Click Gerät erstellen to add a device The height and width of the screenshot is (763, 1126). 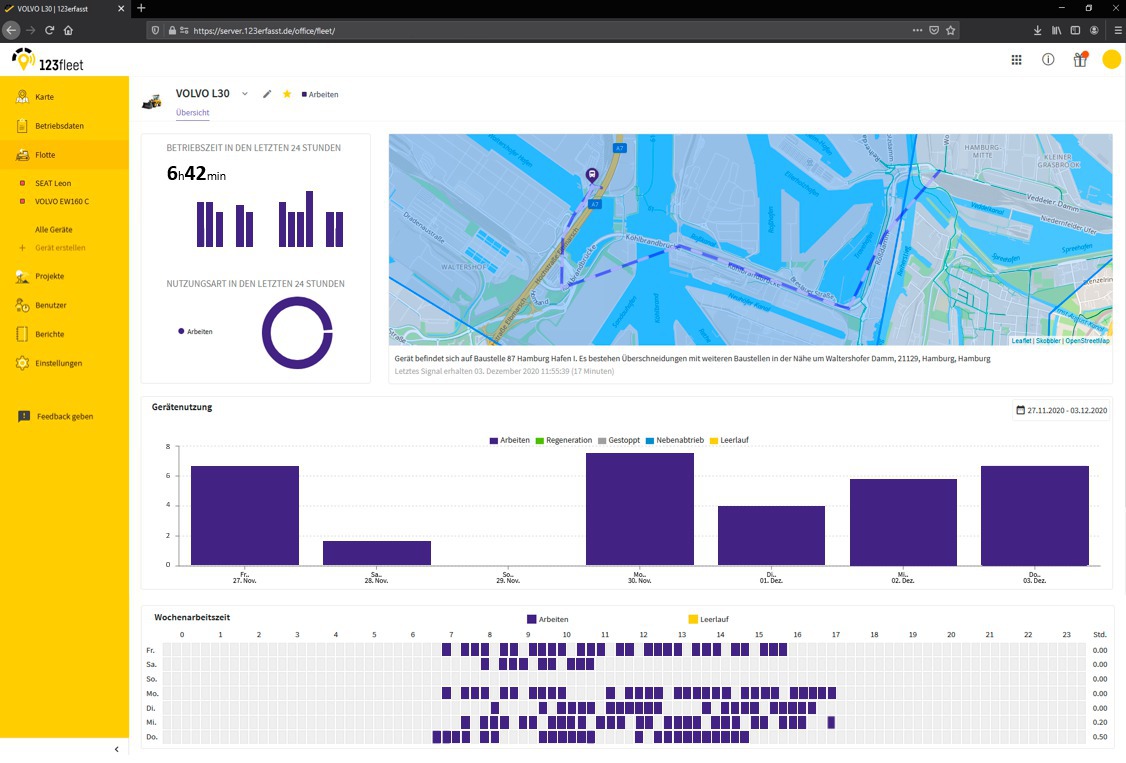[60, 248]
